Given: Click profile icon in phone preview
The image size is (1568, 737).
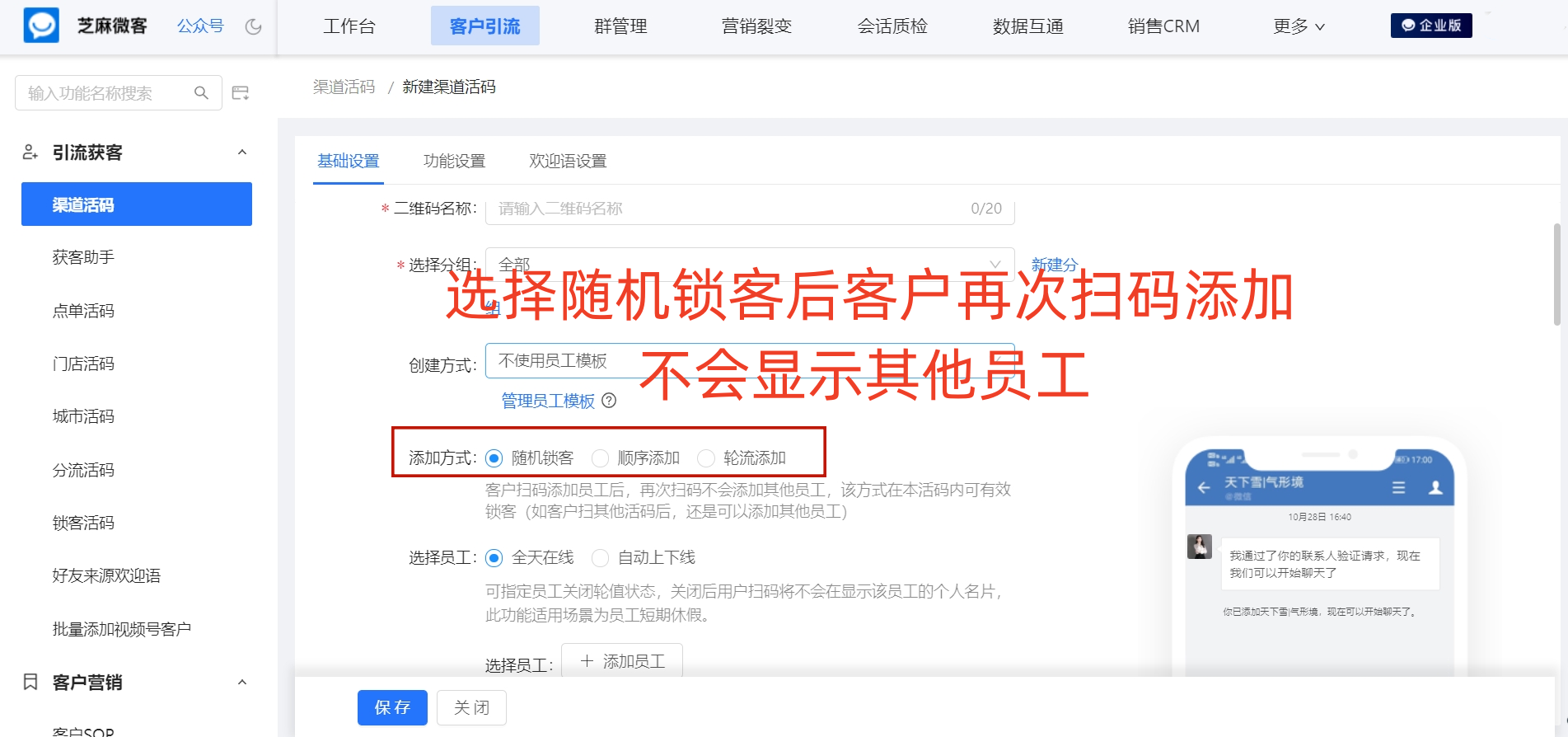Looking at the screenshot, I should point(1435,487).
